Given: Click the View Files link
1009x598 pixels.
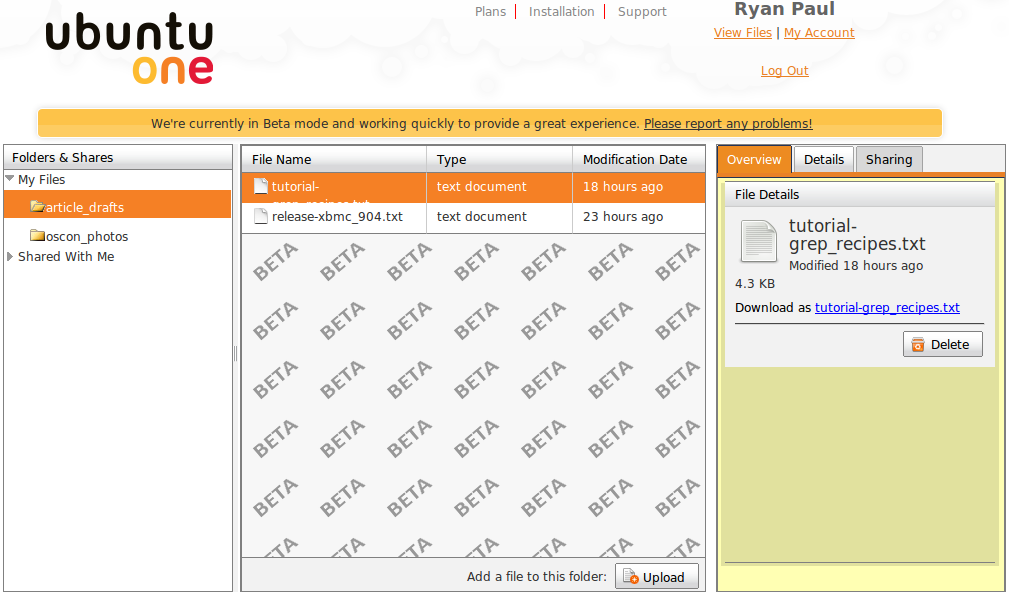Looking at the screenshot, I should [743, 33].
